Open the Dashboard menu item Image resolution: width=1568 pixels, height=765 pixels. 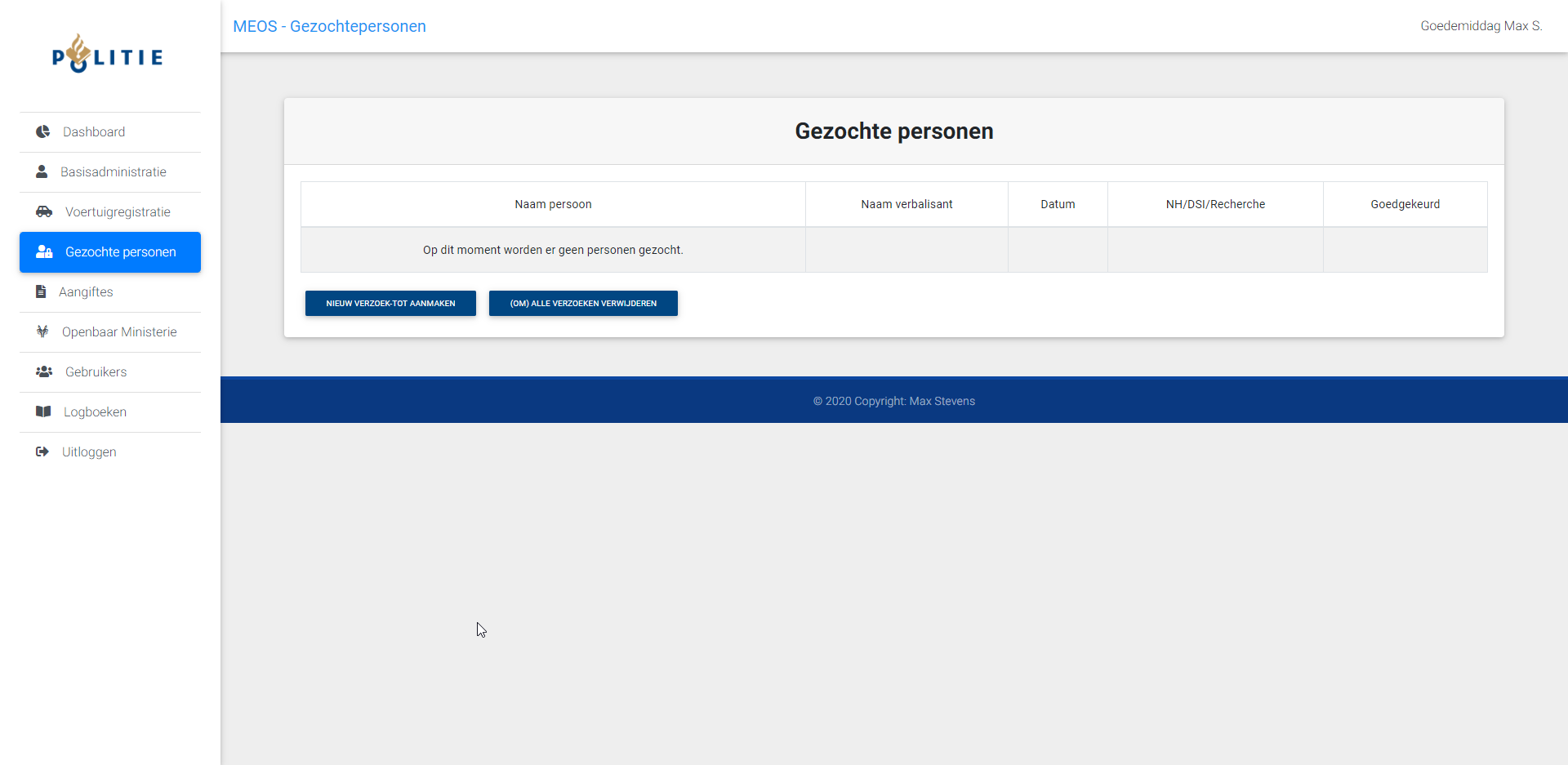pos(94,132)
